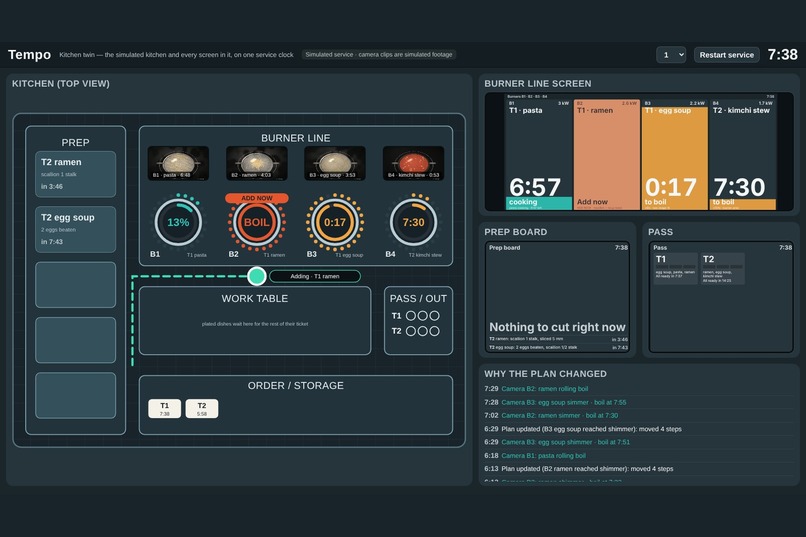This screenshot has width=806, height=537.
Task: Open the service speed dropdown showing 1
Action: [x=671, y=55]
